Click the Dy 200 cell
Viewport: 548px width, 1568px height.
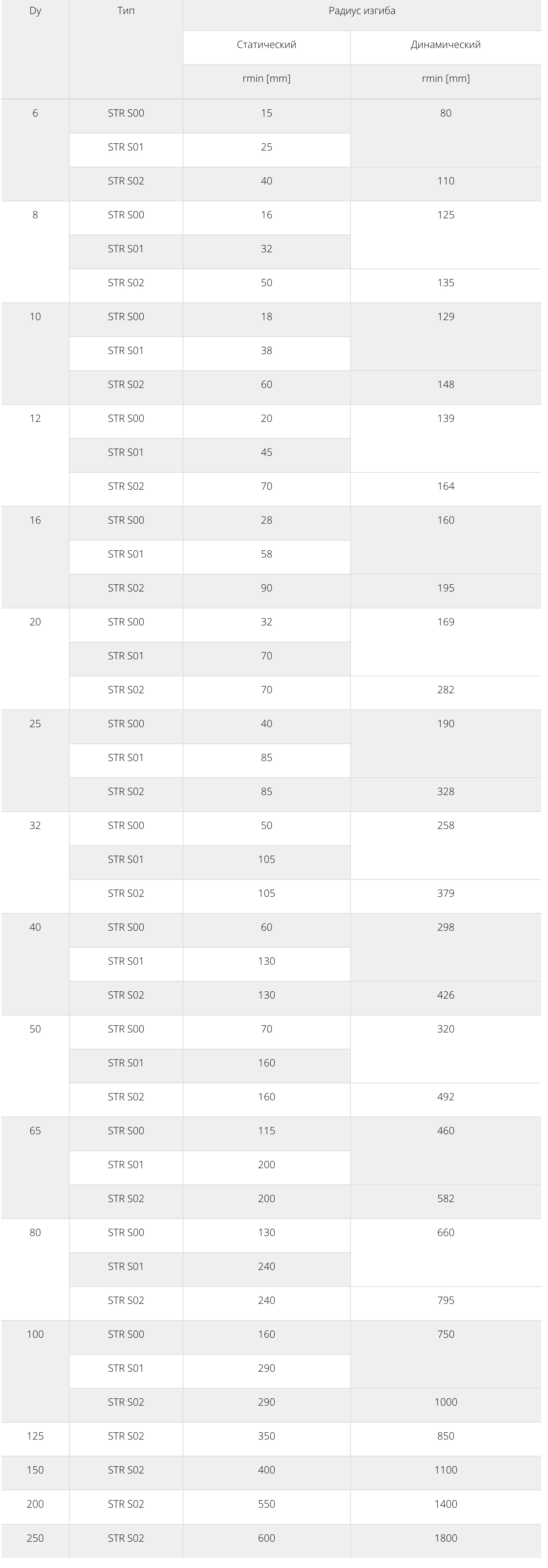[x=35, y=1504]
